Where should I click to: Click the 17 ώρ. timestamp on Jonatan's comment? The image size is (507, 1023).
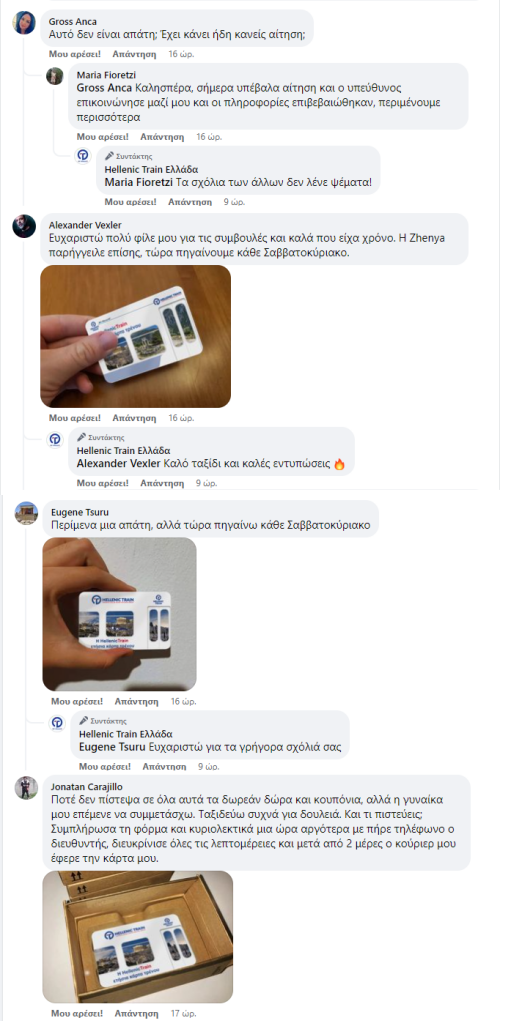pyautogui.click(x=182, y=1015)
